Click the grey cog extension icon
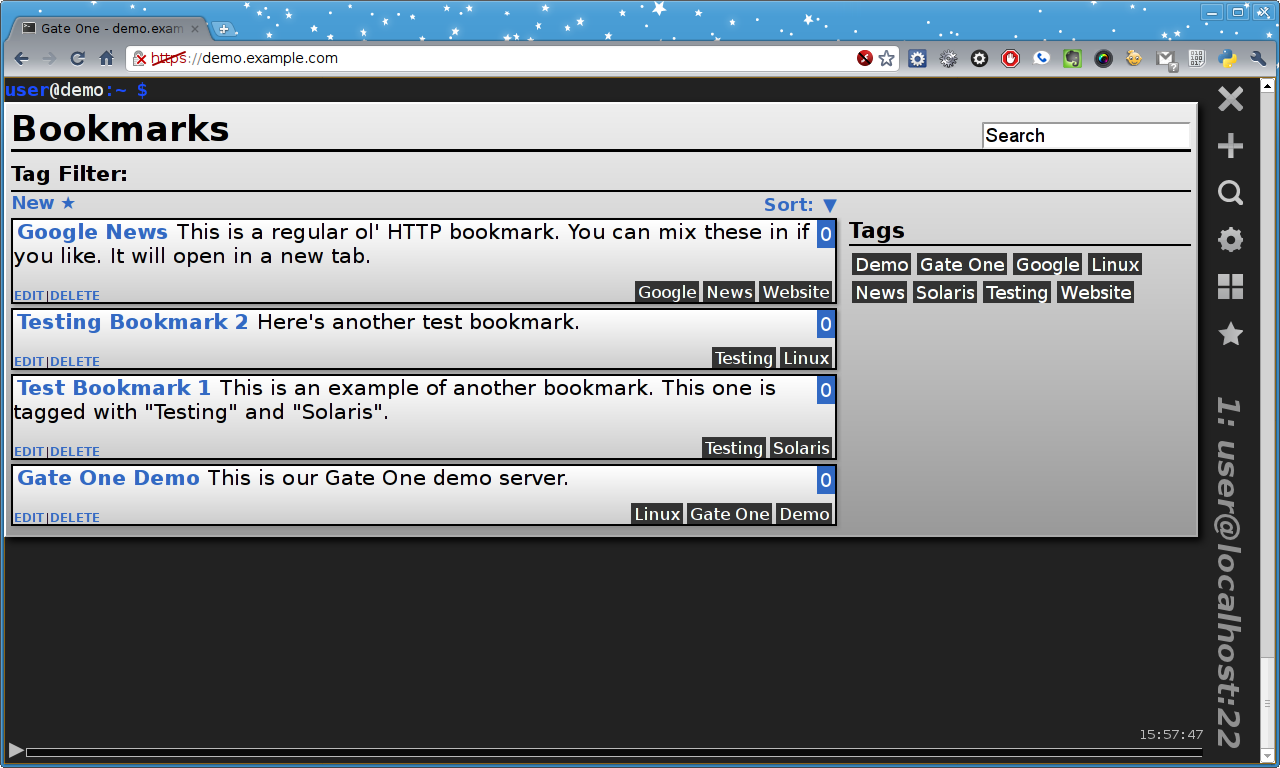This screenshot has width=1280, height=768. click(x=948, y=58)
